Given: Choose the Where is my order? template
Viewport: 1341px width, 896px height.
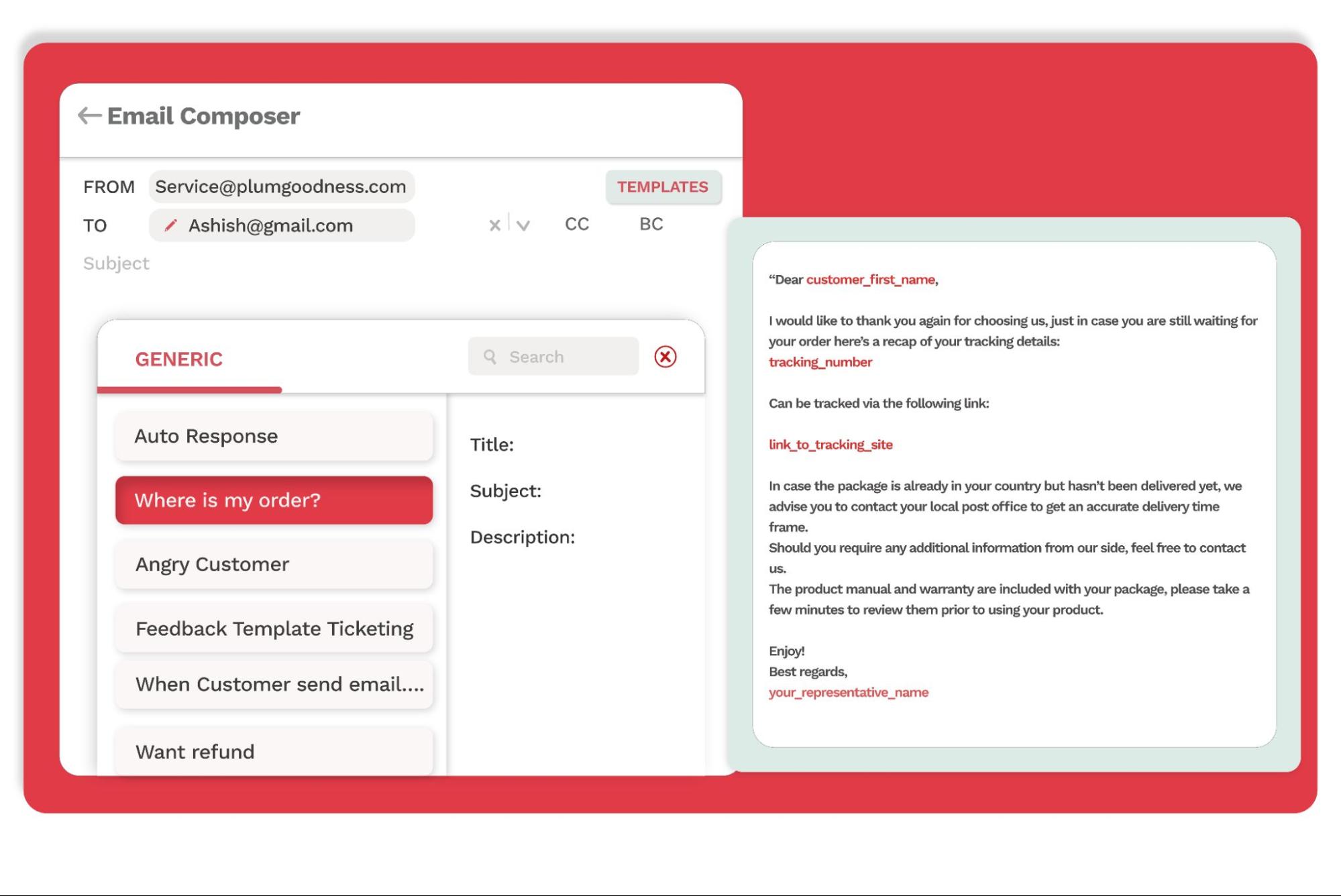Looking at the screenshot, I should (x=274, y=500).
